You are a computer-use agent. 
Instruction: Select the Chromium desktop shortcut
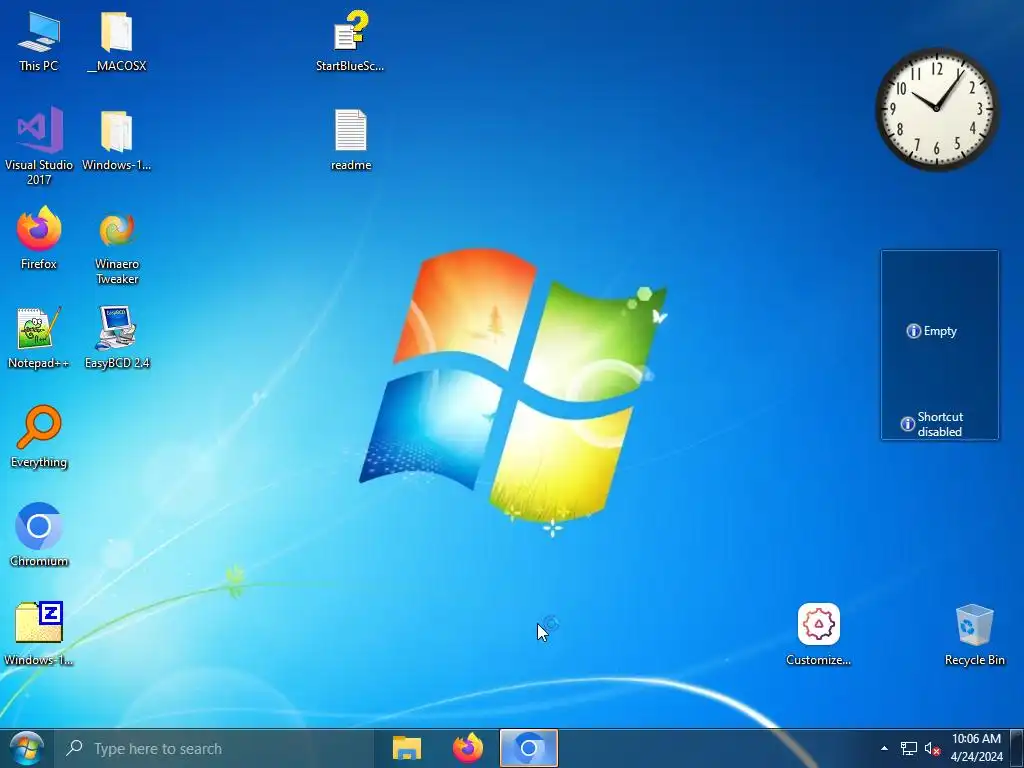click(x=39, y=536)
